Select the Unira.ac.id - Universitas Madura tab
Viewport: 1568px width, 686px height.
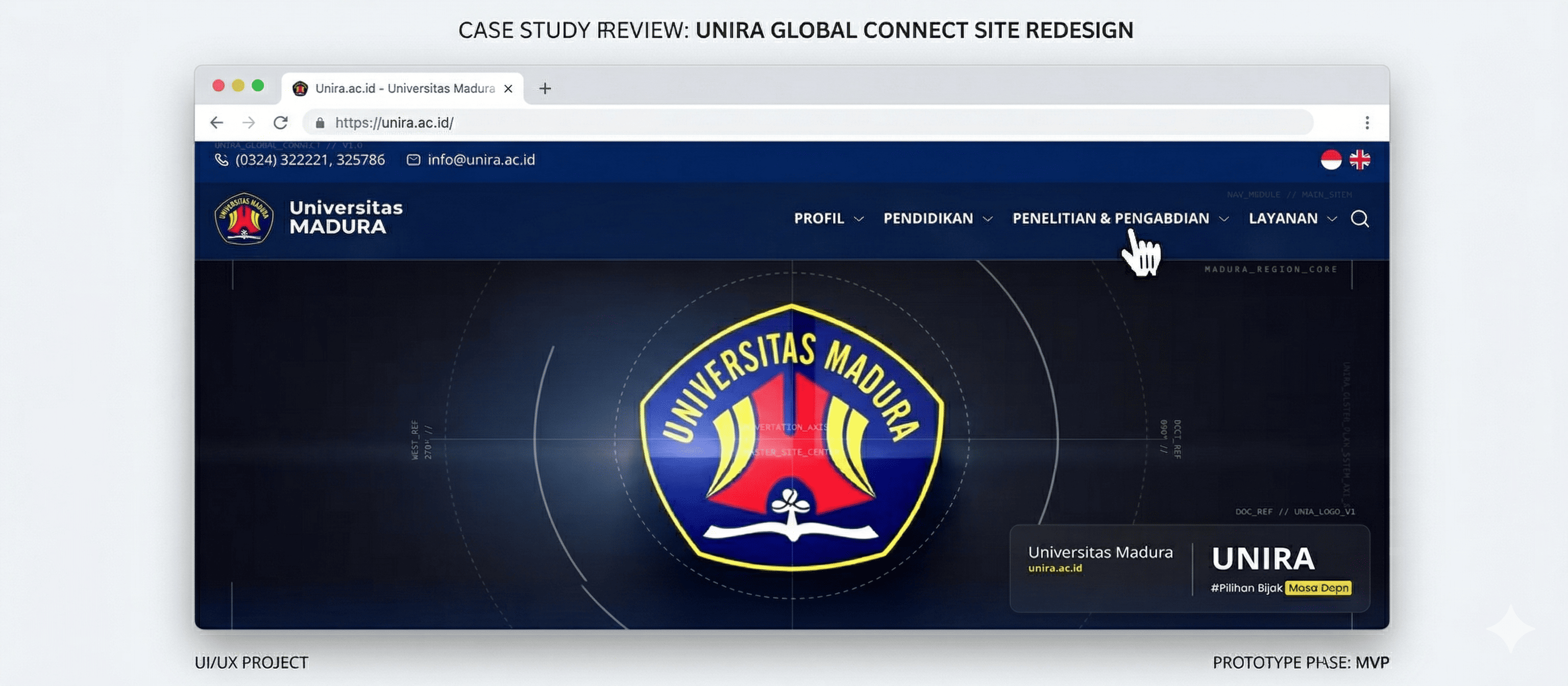coord(402,88)
